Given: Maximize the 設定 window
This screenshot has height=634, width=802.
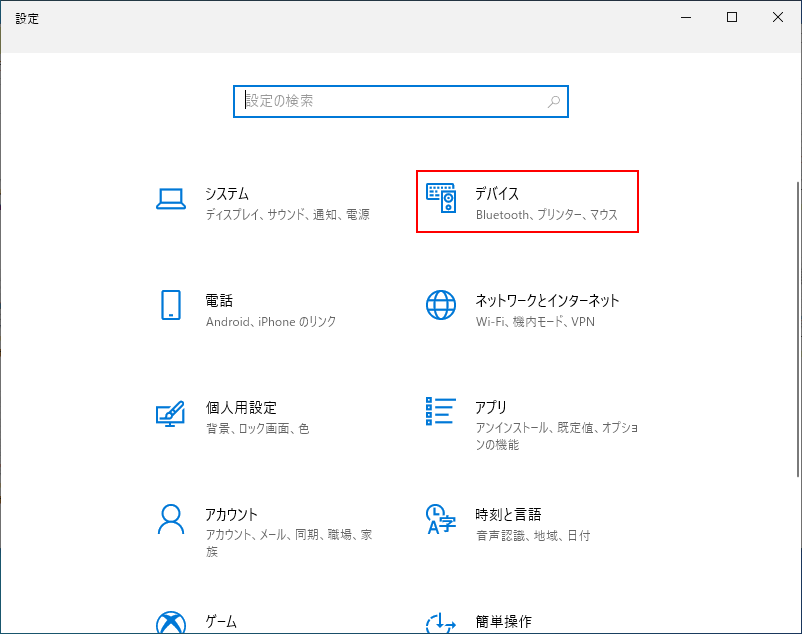Looking at the screenshot, I should point(732,17).
